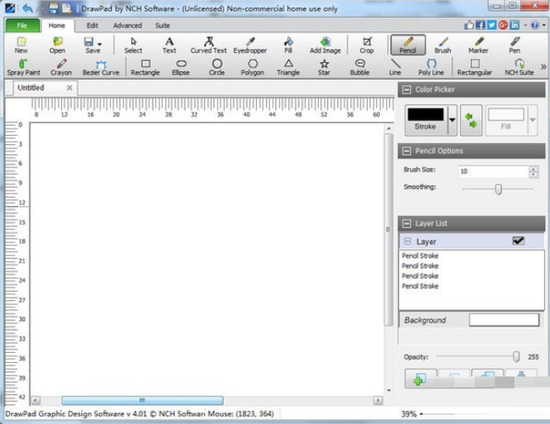Collapse the Layer tree item
This screenshot has height=424, width=550.
tap(407, 241)
